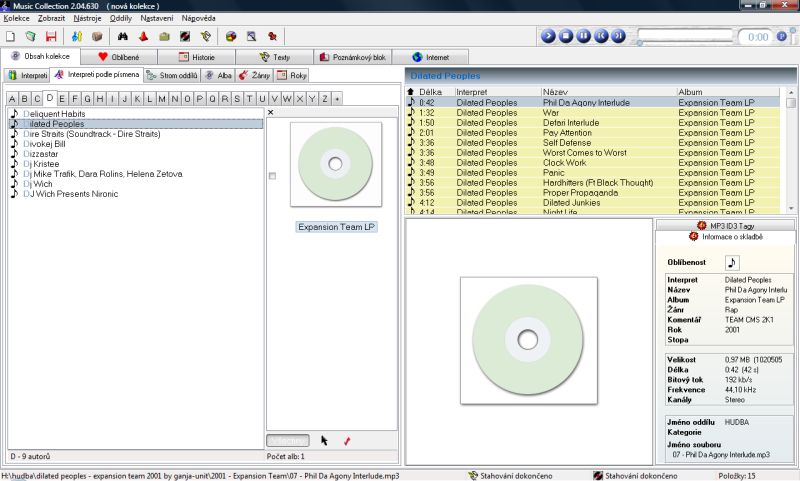Screen dimensions: 800x481
Task: Click the favorite note icon beside Oblíbenost
Action: [x=732, y=263]
